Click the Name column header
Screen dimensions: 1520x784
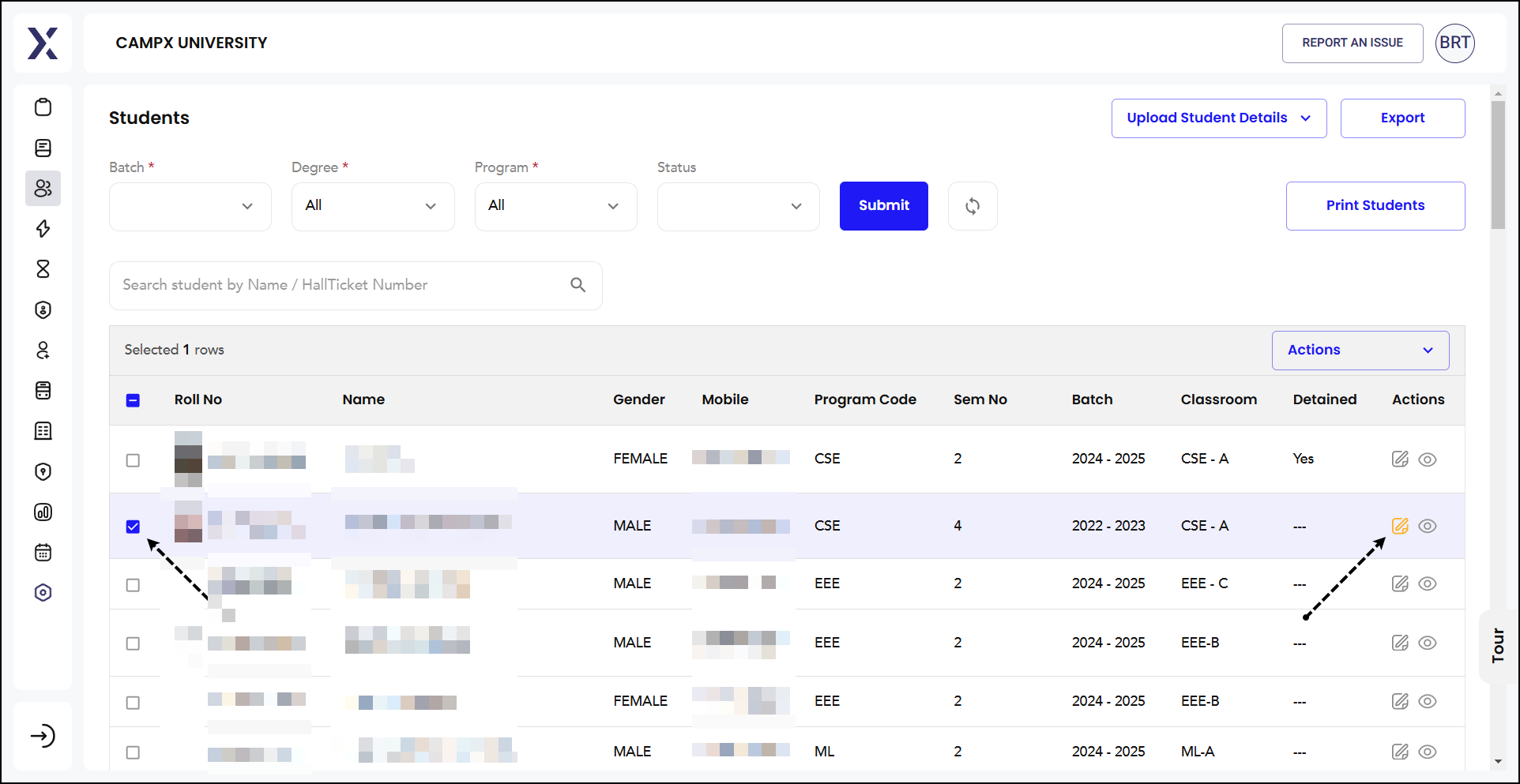(363, 400)
